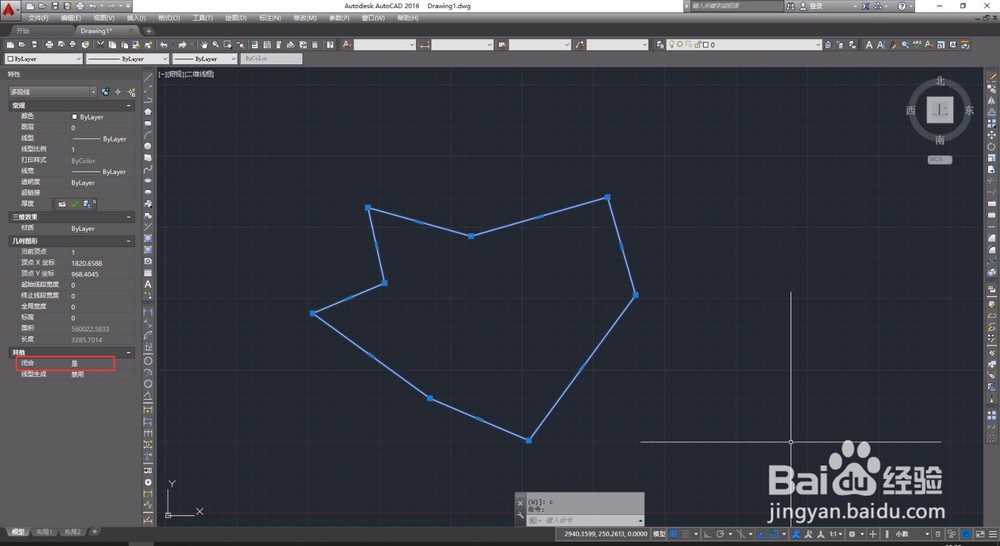Click command line wrench customize icon
This screenshot has width=1000, height=546.
tap(520, 515)
